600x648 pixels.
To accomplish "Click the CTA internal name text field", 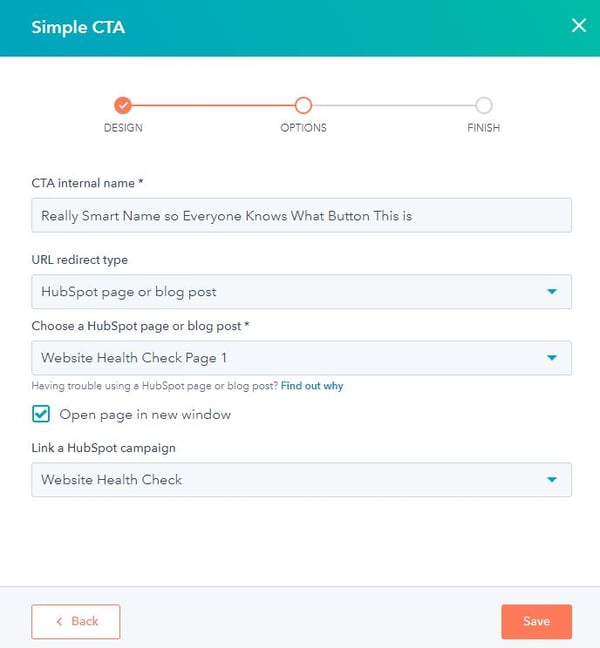I will point(301,215).
